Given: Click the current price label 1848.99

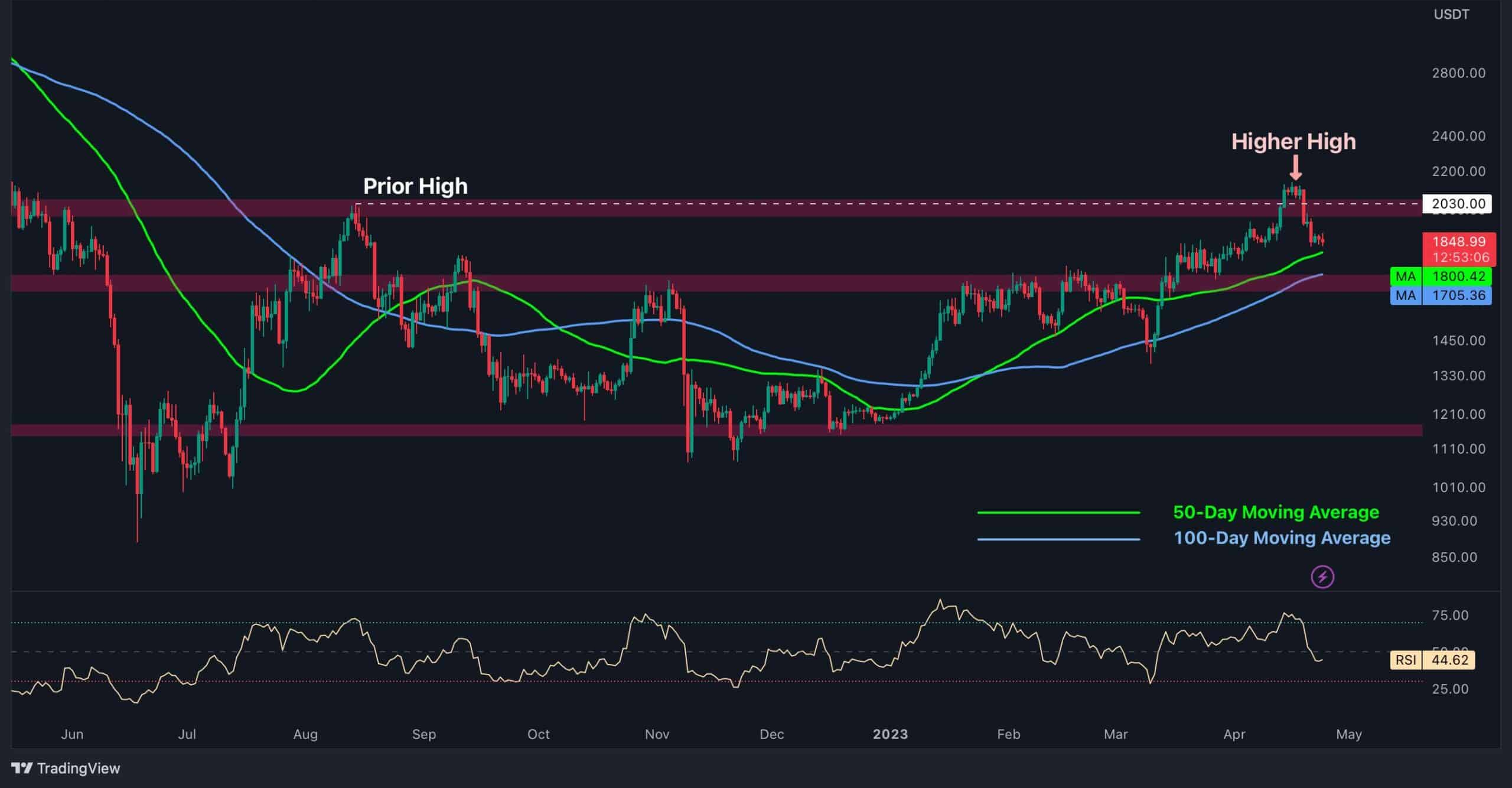Looking at the screenshot, I should click(1458, 241).
